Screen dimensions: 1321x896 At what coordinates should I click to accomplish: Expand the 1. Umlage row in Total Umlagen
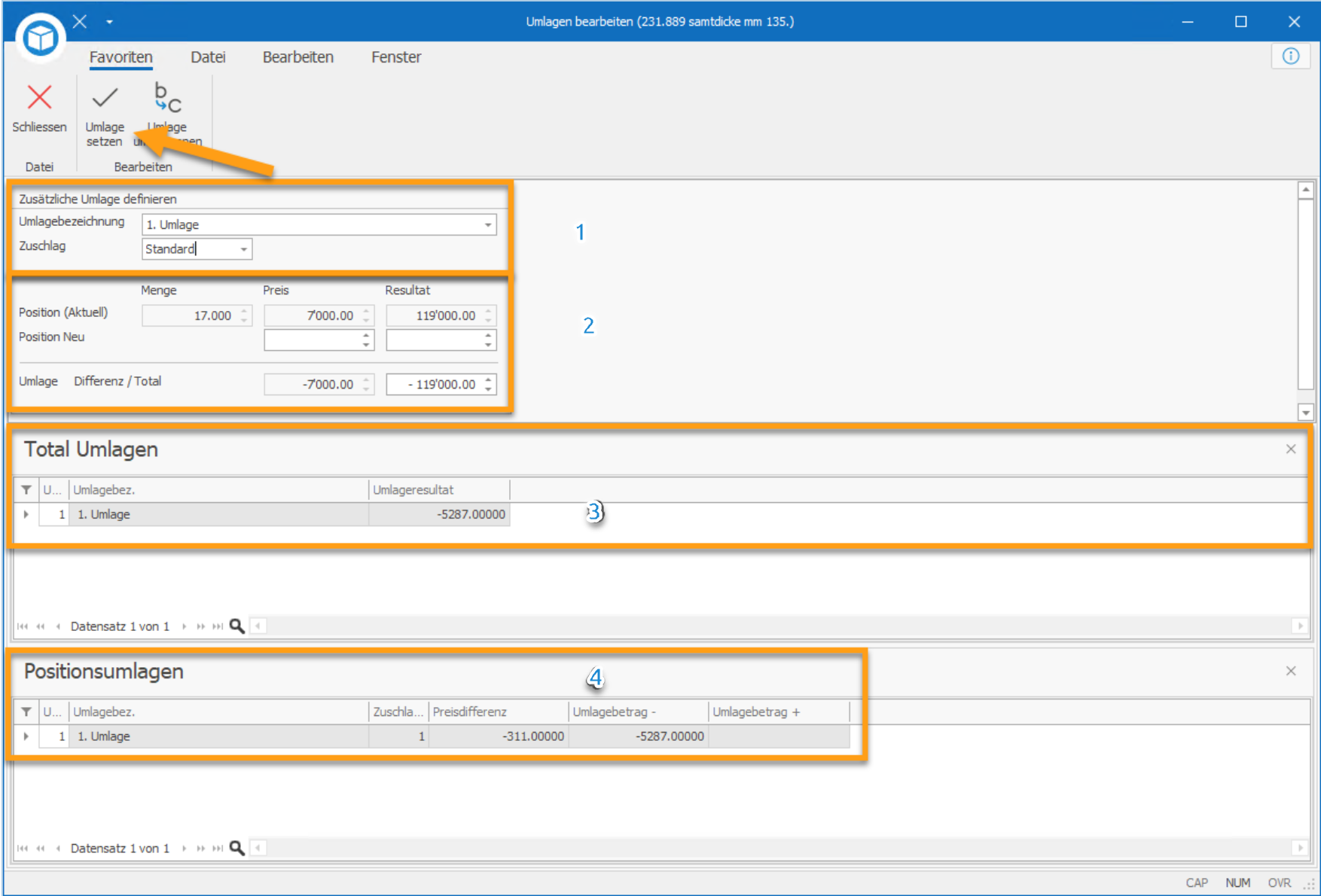[26, 514]
